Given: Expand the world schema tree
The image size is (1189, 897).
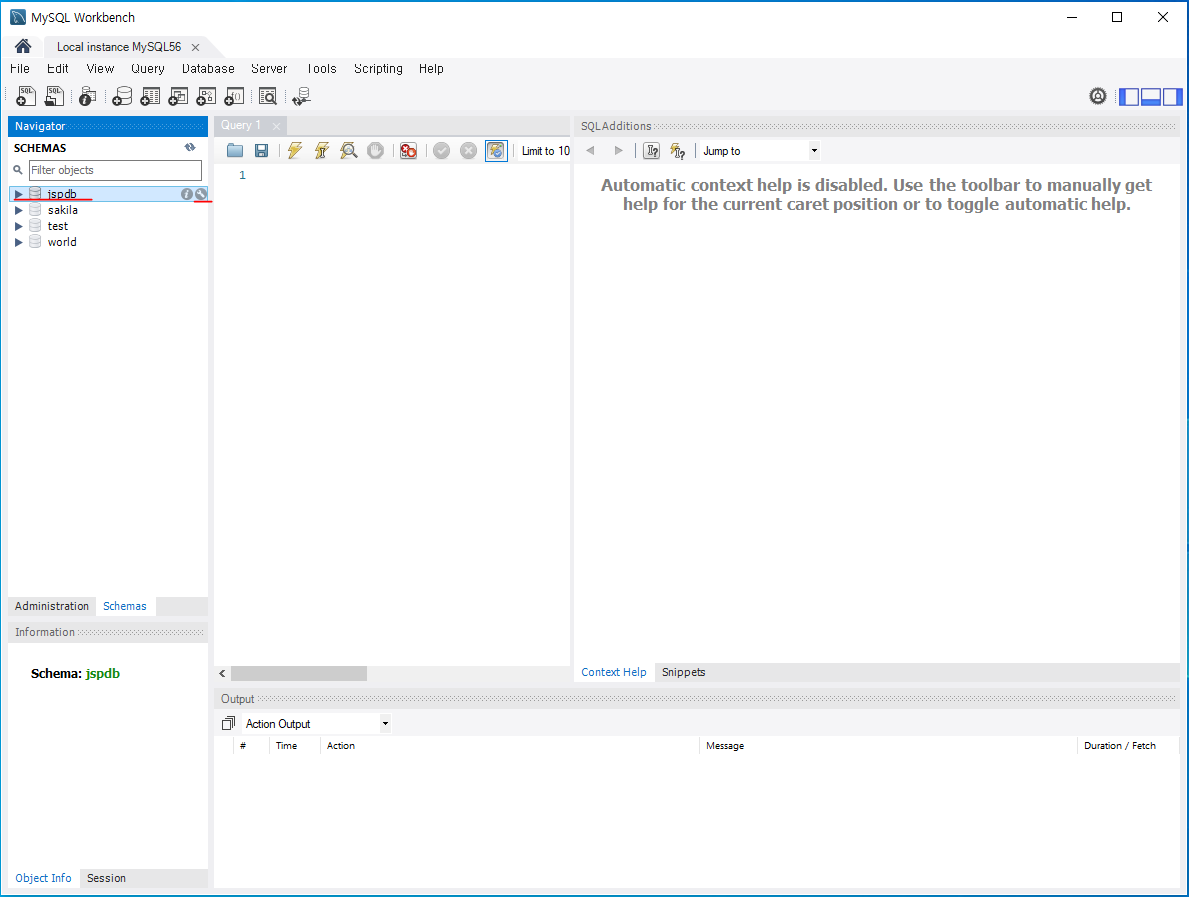Looking at the screenshot, I should coord(19,242).
